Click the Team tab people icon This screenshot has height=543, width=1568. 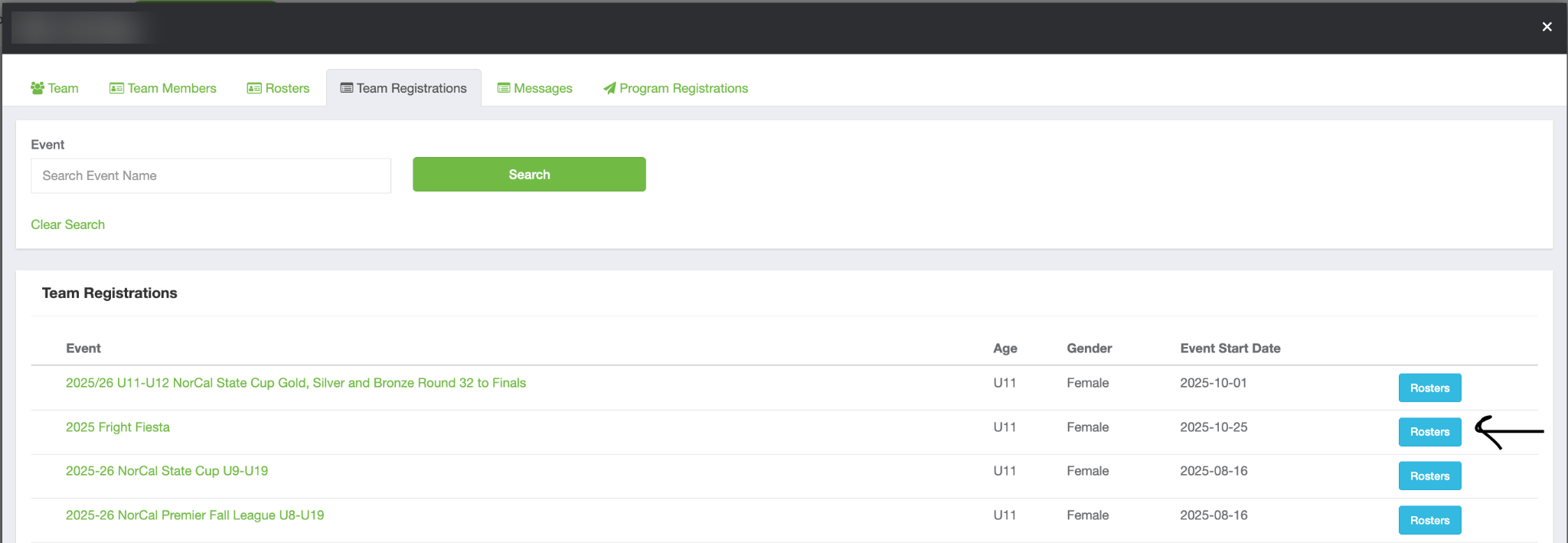pyautogui.click(x=37, y=88)
